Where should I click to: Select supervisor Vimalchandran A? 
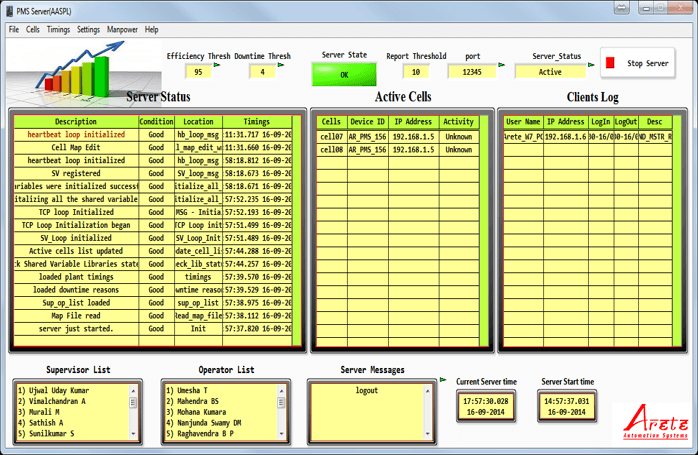coord(52,401)
